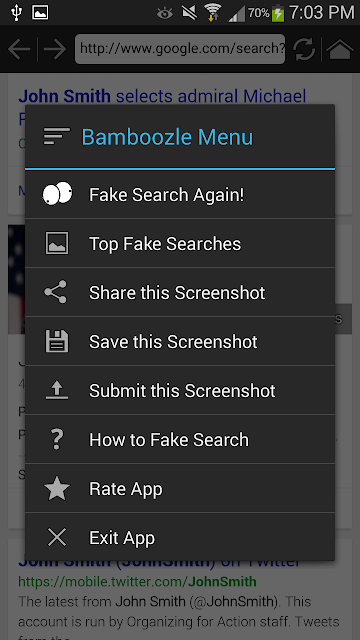Open John Smith selects admiral headline link
The height and width of the screenshot is (640, 360).
(162, 96)
